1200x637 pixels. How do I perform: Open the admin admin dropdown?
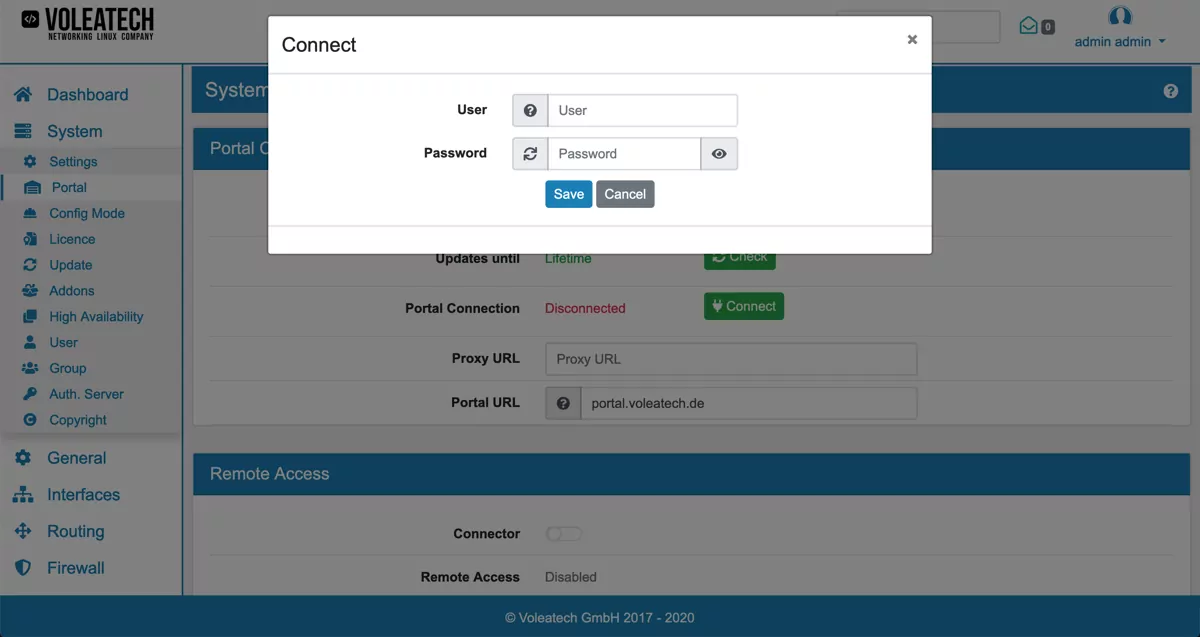point(1119,42)
